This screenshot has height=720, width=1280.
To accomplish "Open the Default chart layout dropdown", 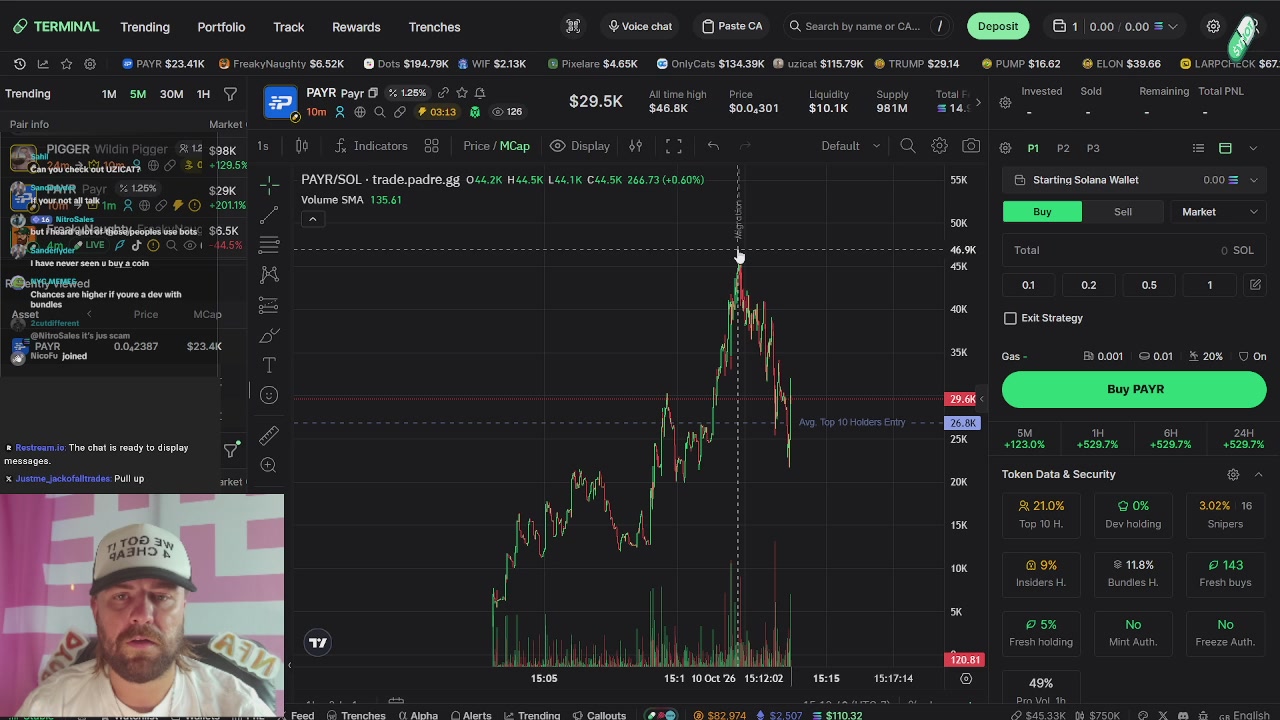I will (851, 146).
